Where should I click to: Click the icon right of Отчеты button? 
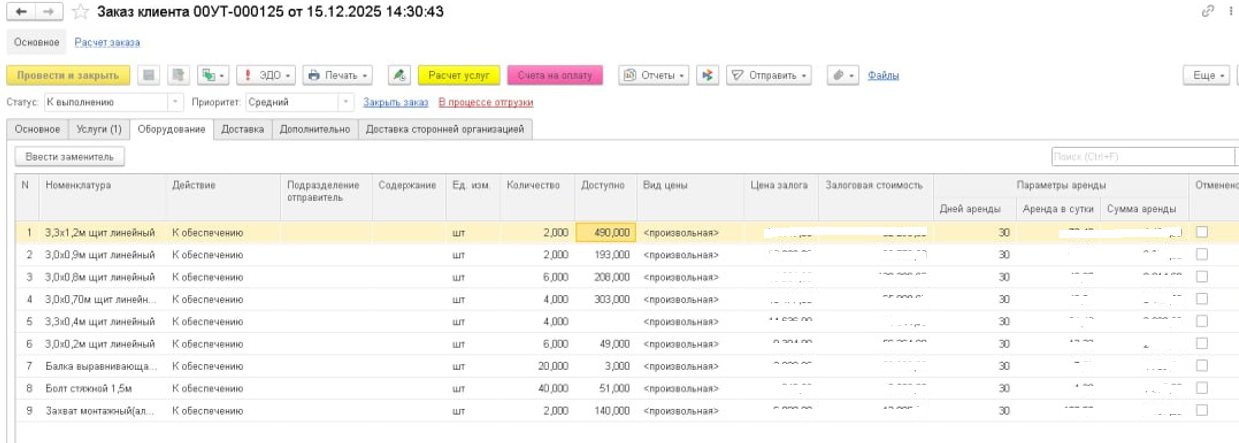pyautogui.click(x=708, y=76)
